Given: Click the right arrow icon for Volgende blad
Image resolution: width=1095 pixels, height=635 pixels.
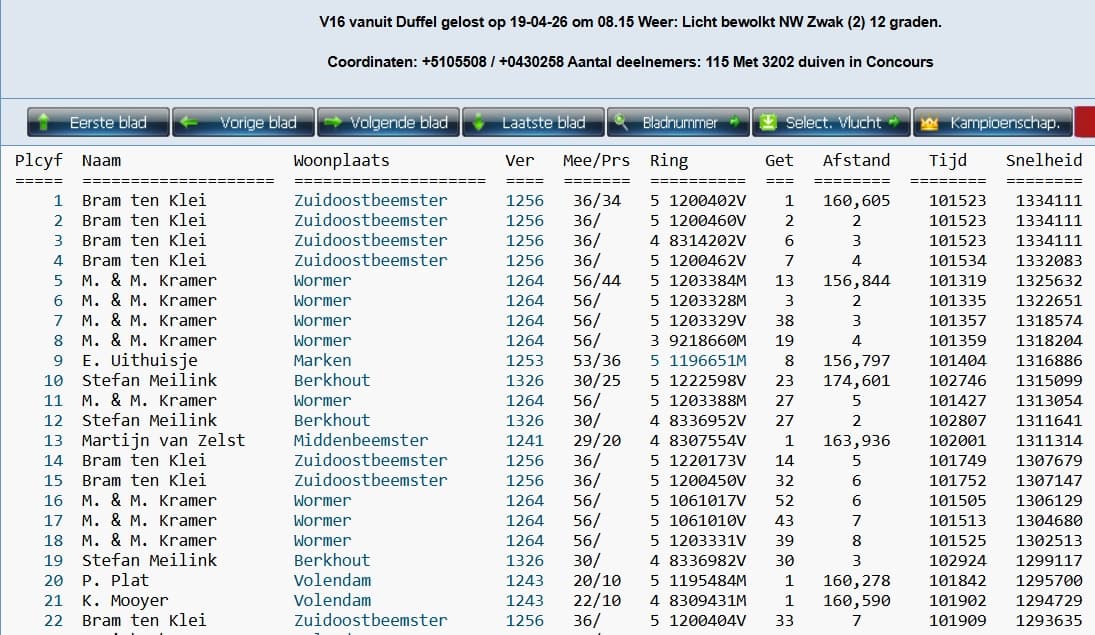Looking at the screenshot, I should 333,123.
